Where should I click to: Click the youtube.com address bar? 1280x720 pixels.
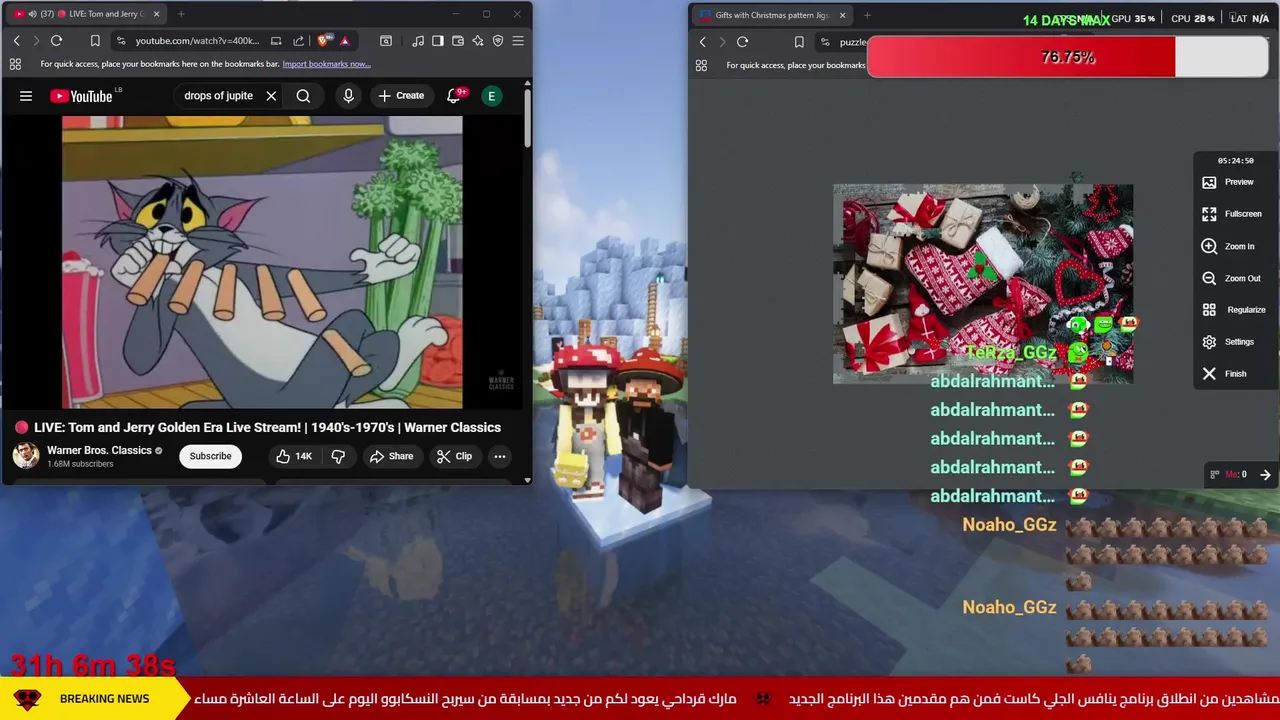coord(197,41)
